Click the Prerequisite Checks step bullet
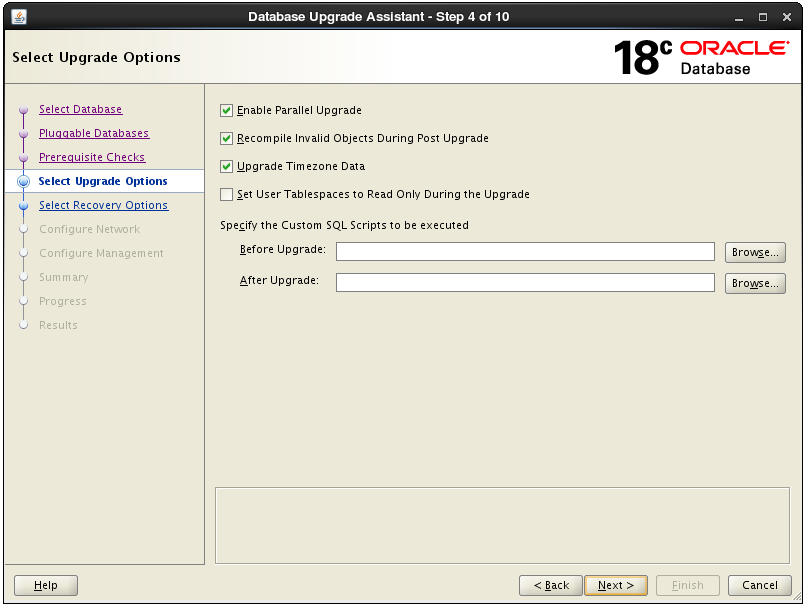This screenshot has width=805, height=606. pyautogui.click(x=24, y=158)
